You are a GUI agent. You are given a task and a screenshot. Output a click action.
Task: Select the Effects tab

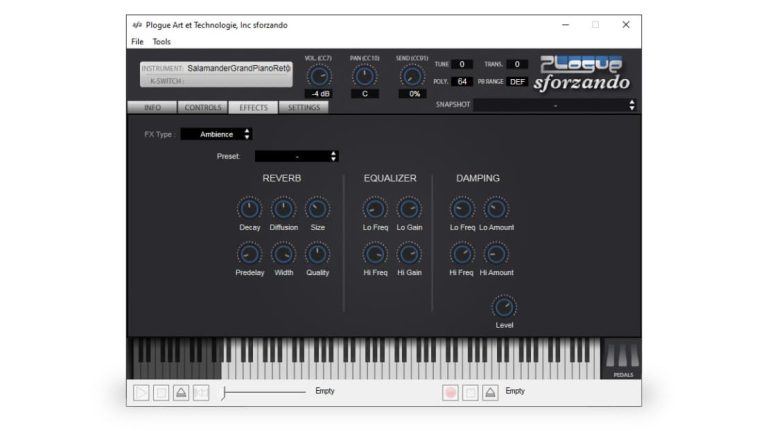tap(253, 107)
